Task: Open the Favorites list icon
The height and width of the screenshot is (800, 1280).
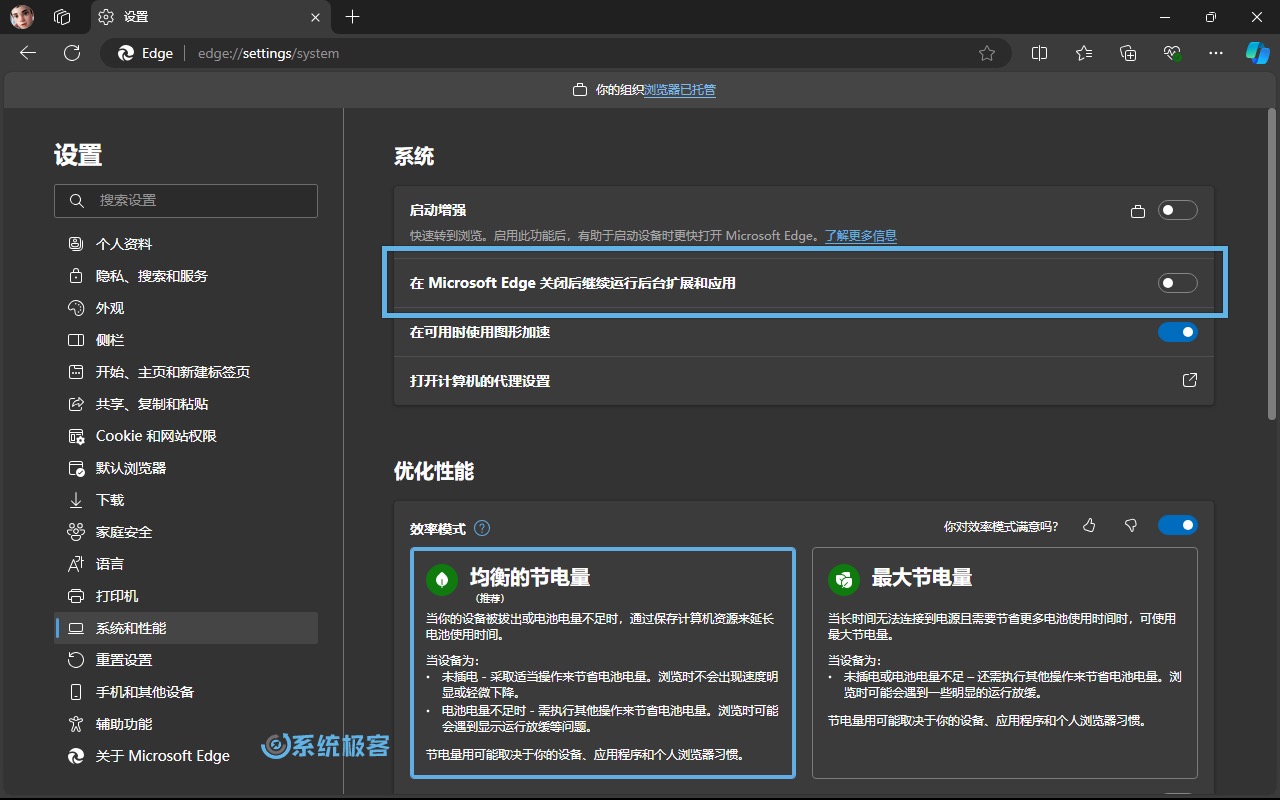Action: pyautogui.click(x=1084, y=53)
